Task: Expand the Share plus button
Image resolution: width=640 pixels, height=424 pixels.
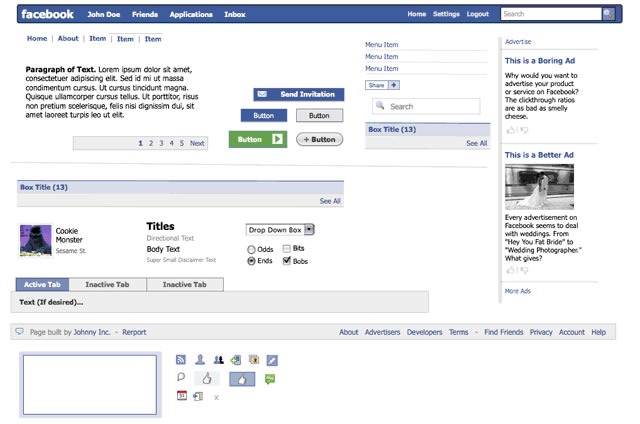Action: [394, 85]
